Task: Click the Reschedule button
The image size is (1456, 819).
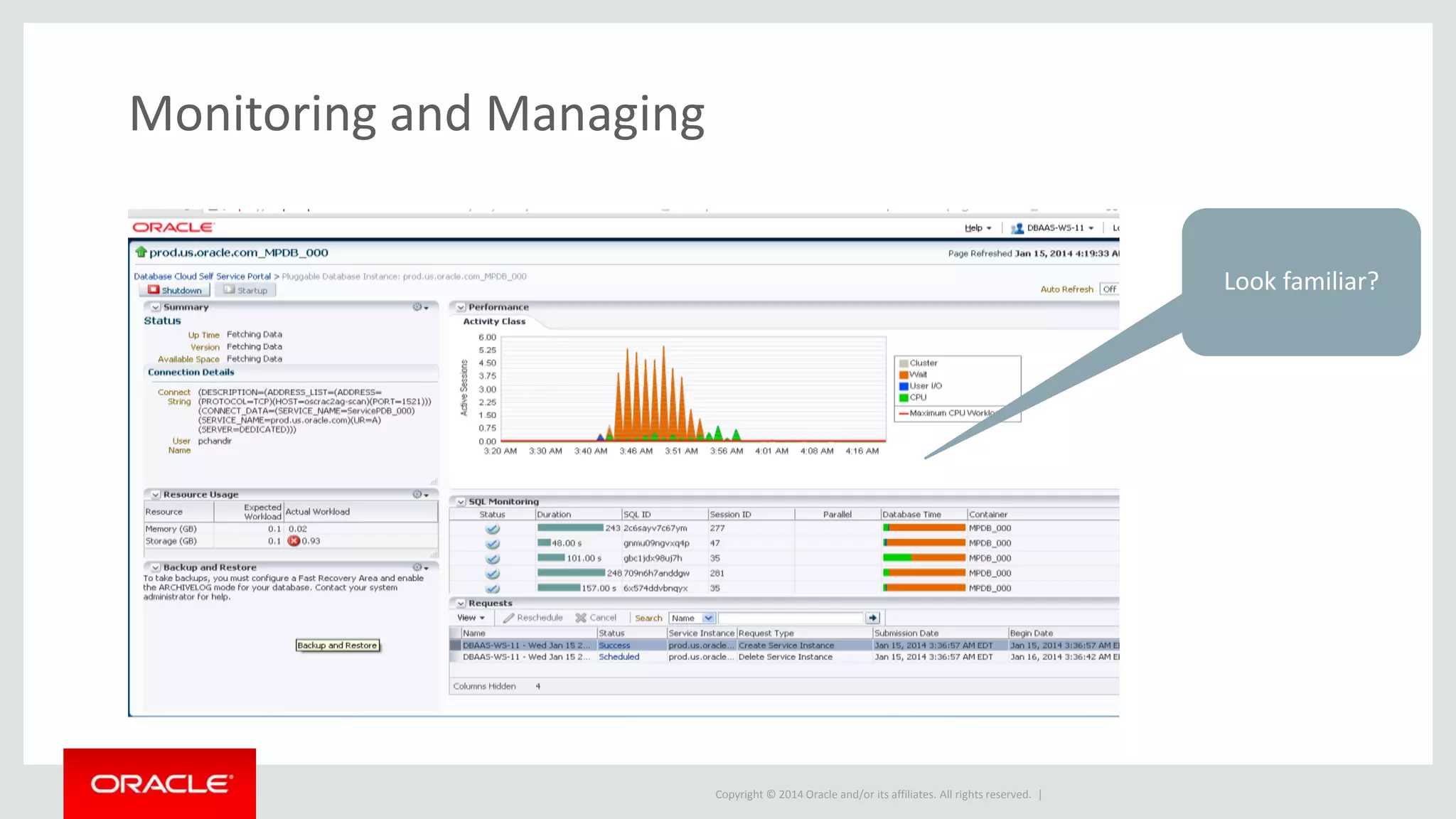Action: pyautogui.click(x=533, y=618)
